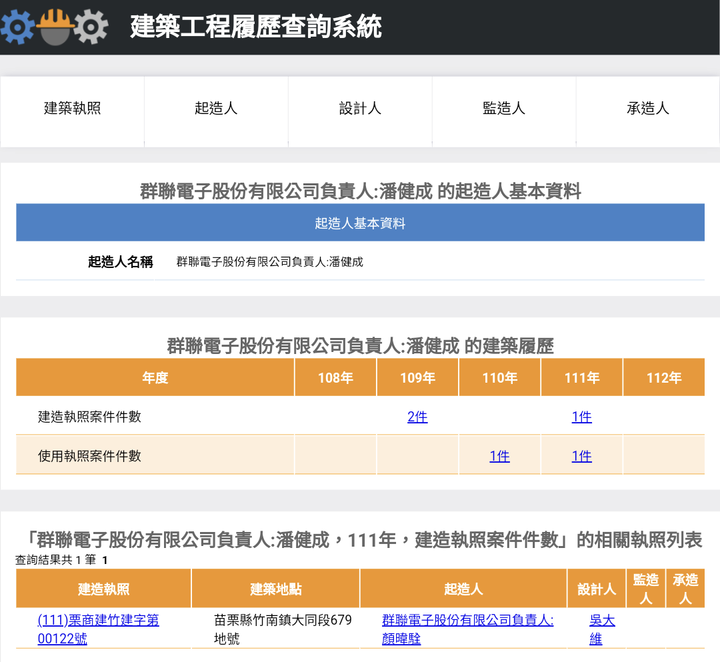720x662 pixels.
Task: Open 建造執照 1件 link under 111年
Action: [x=581, y=417]
